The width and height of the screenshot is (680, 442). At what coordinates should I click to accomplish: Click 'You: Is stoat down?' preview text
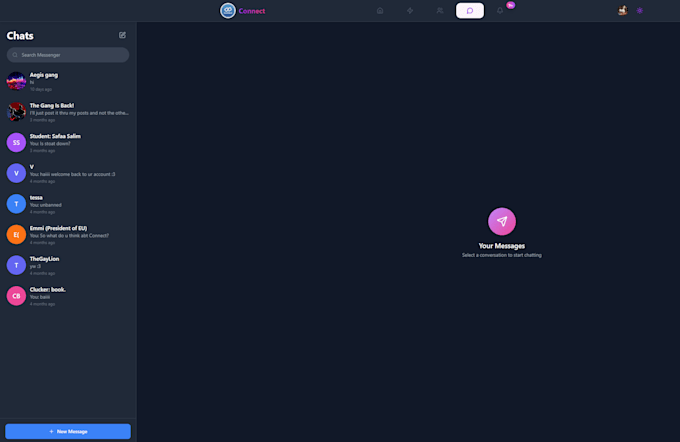click(x=50, y=144)
